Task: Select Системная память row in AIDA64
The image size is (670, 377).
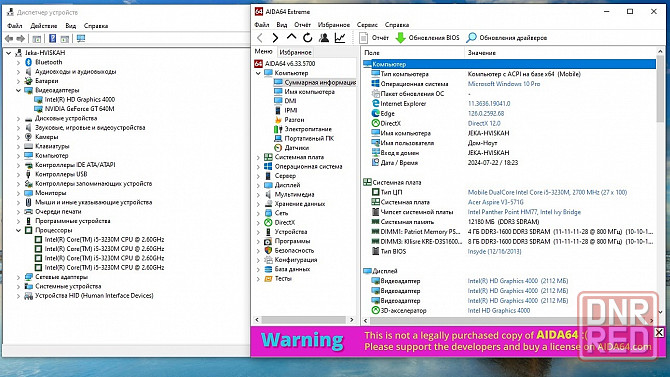Action: pyautogui.click(x=509, y=222)
